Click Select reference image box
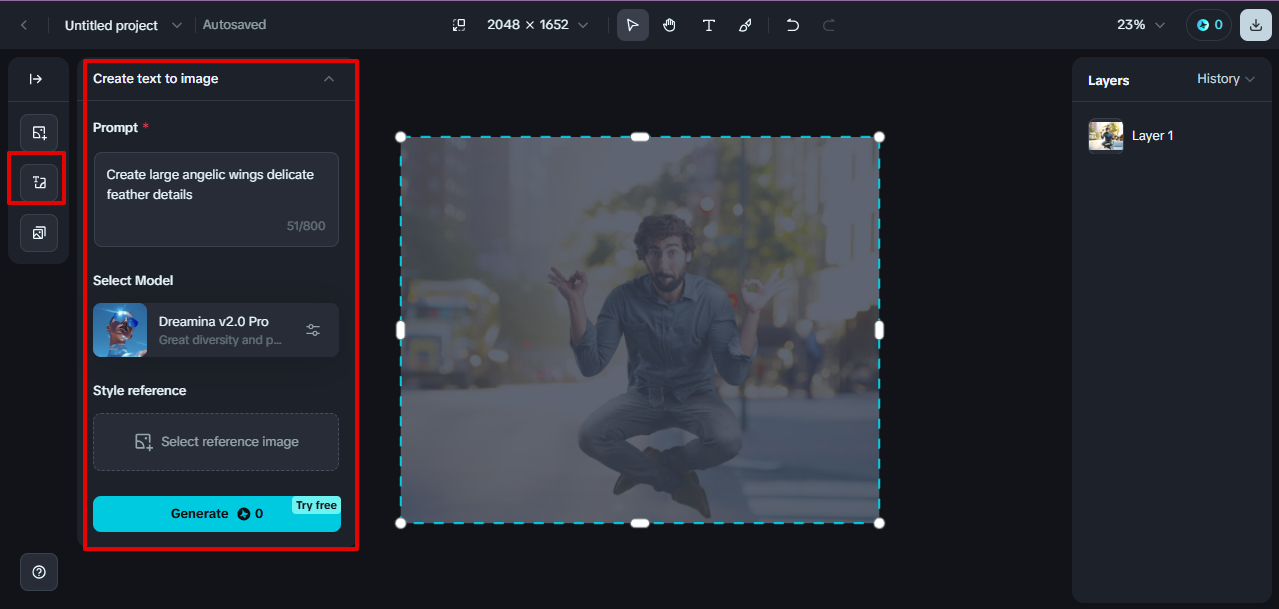This screenshot has width=1279, height=609. [x=216, y=442]
